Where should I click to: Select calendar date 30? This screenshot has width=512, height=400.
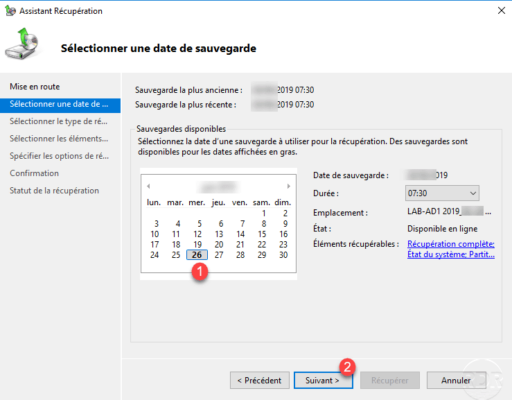pyautogui.click(x=283, y=255)
